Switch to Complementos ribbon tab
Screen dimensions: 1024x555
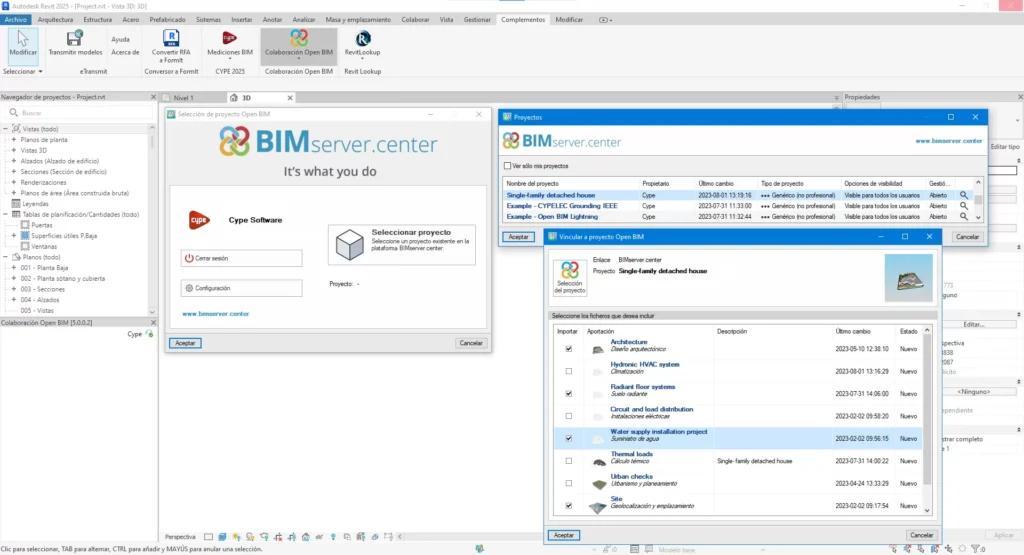tap(523, 20)
